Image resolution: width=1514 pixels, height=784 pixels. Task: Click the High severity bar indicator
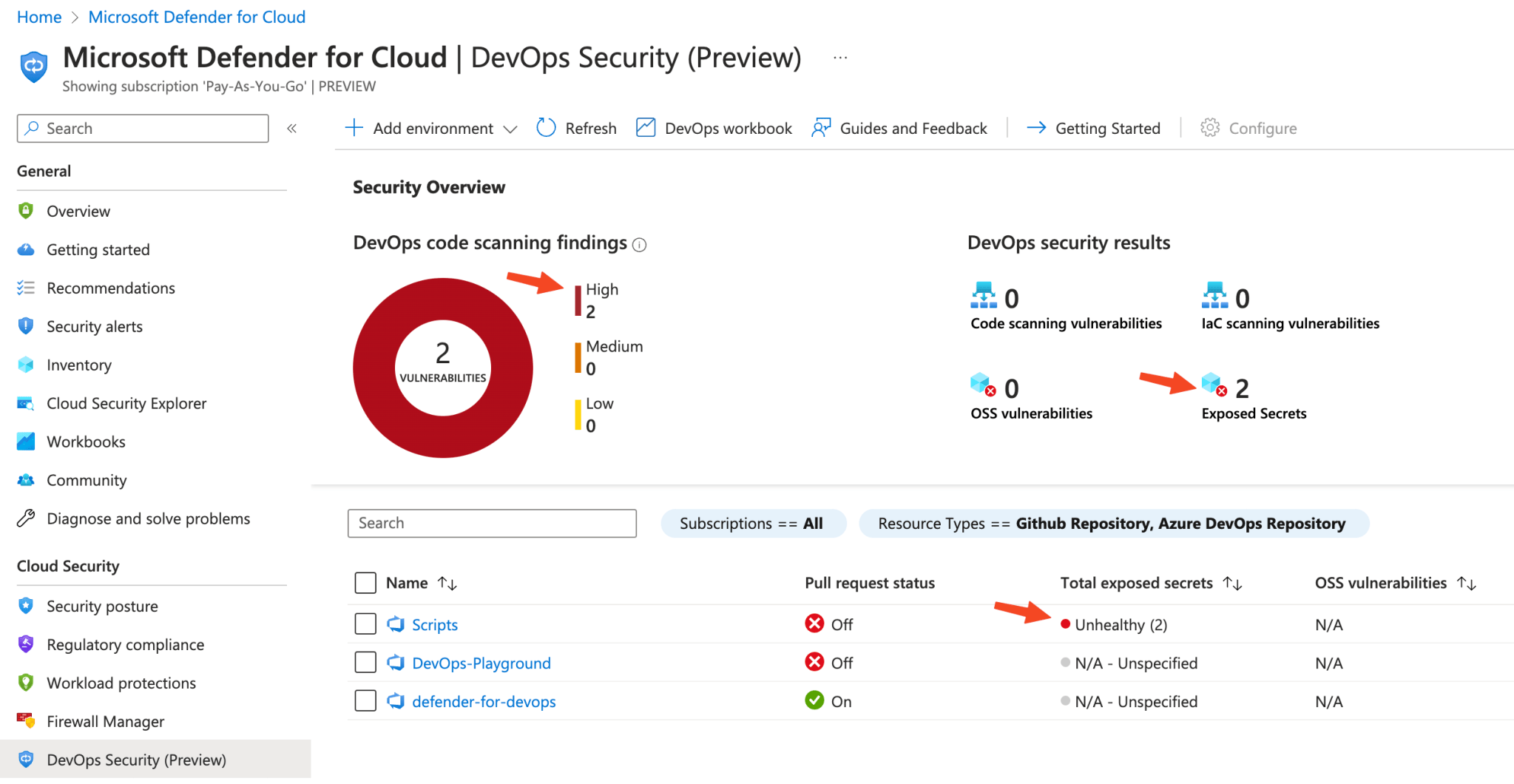578,300
